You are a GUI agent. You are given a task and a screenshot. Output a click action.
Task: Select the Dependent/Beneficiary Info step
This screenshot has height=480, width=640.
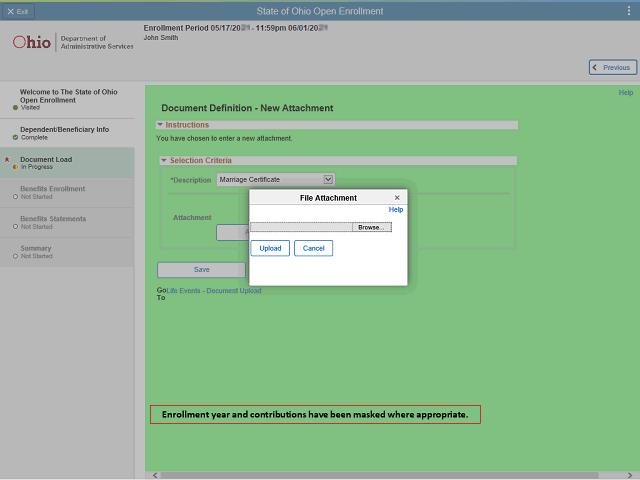click(64, 129)
